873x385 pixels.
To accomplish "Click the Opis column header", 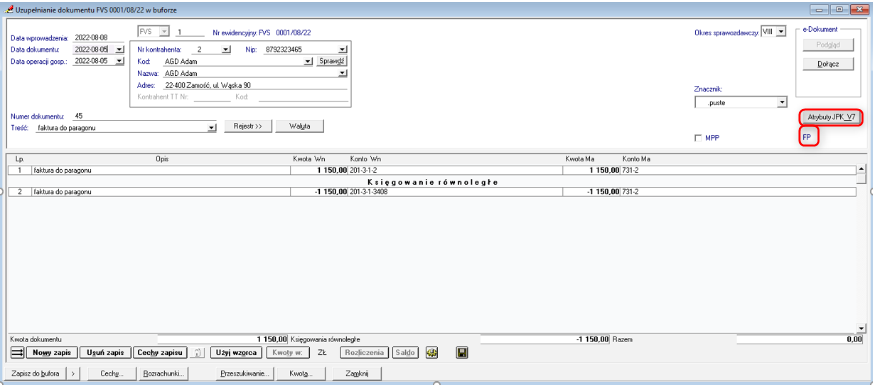I will 162,159.
